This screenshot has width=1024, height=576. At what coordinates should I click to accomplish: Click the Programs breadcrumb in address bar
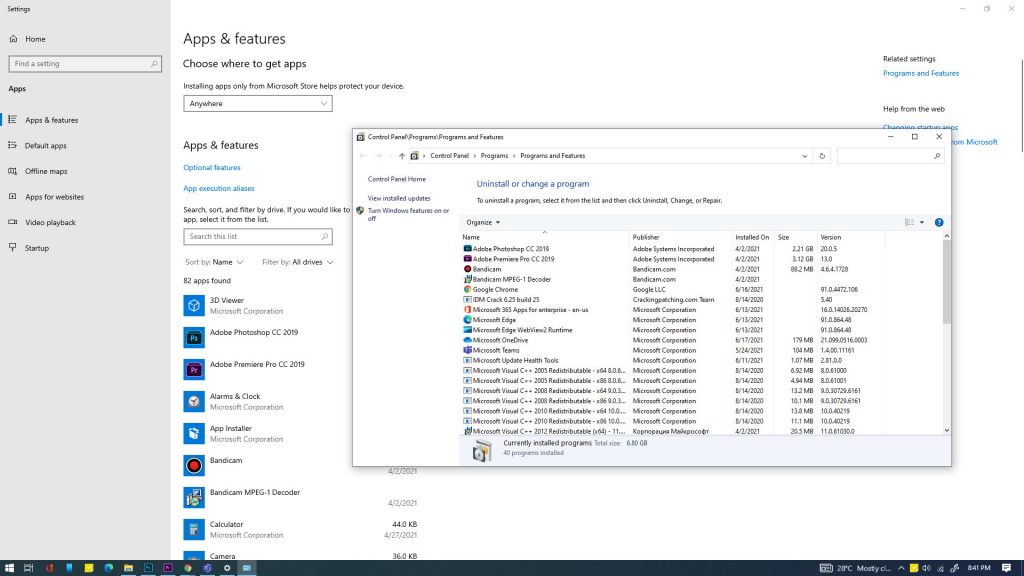[494, 156]
